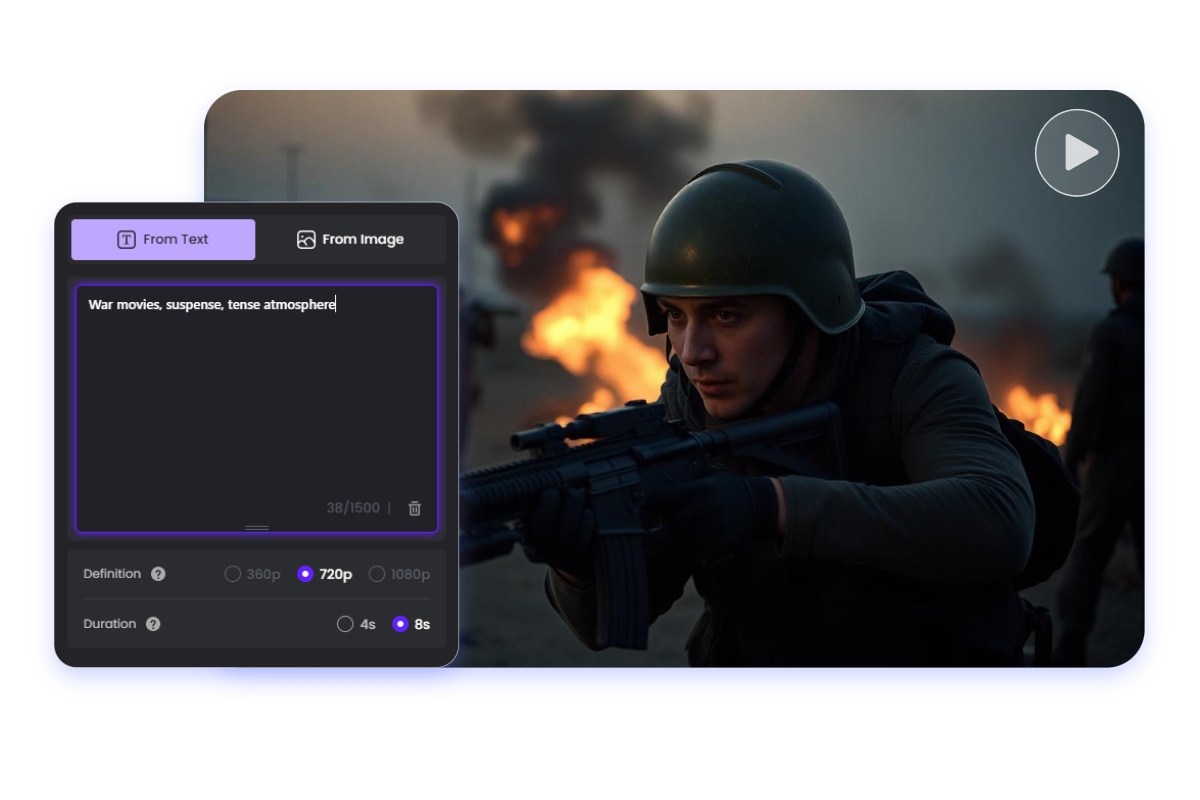The image size is (1200, 800).
Task: Clear prompt with the trash icon
Action: click(x=415, y=508)
